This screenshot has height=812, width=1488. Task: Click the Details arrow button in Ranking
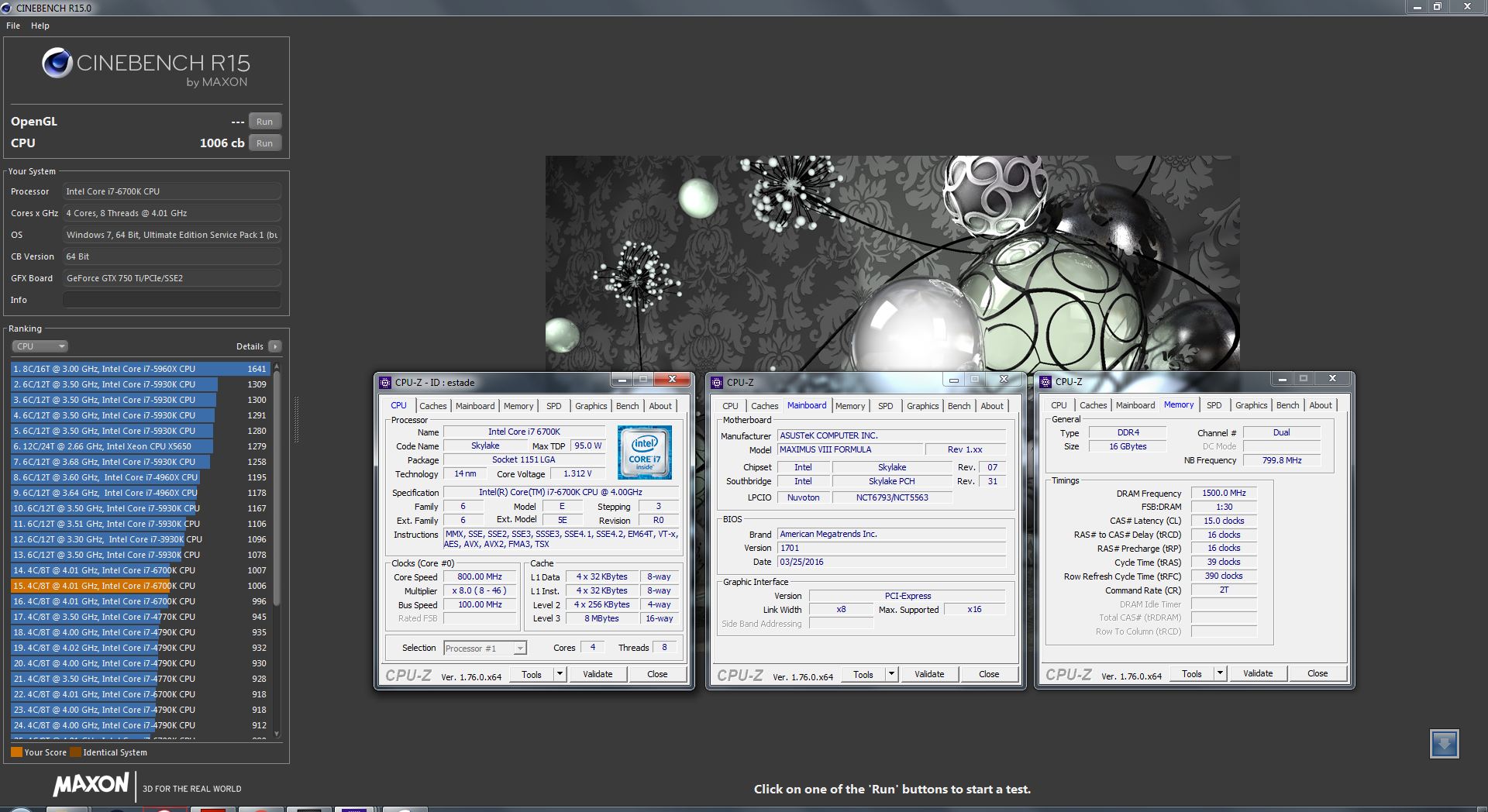coord(275,346)
